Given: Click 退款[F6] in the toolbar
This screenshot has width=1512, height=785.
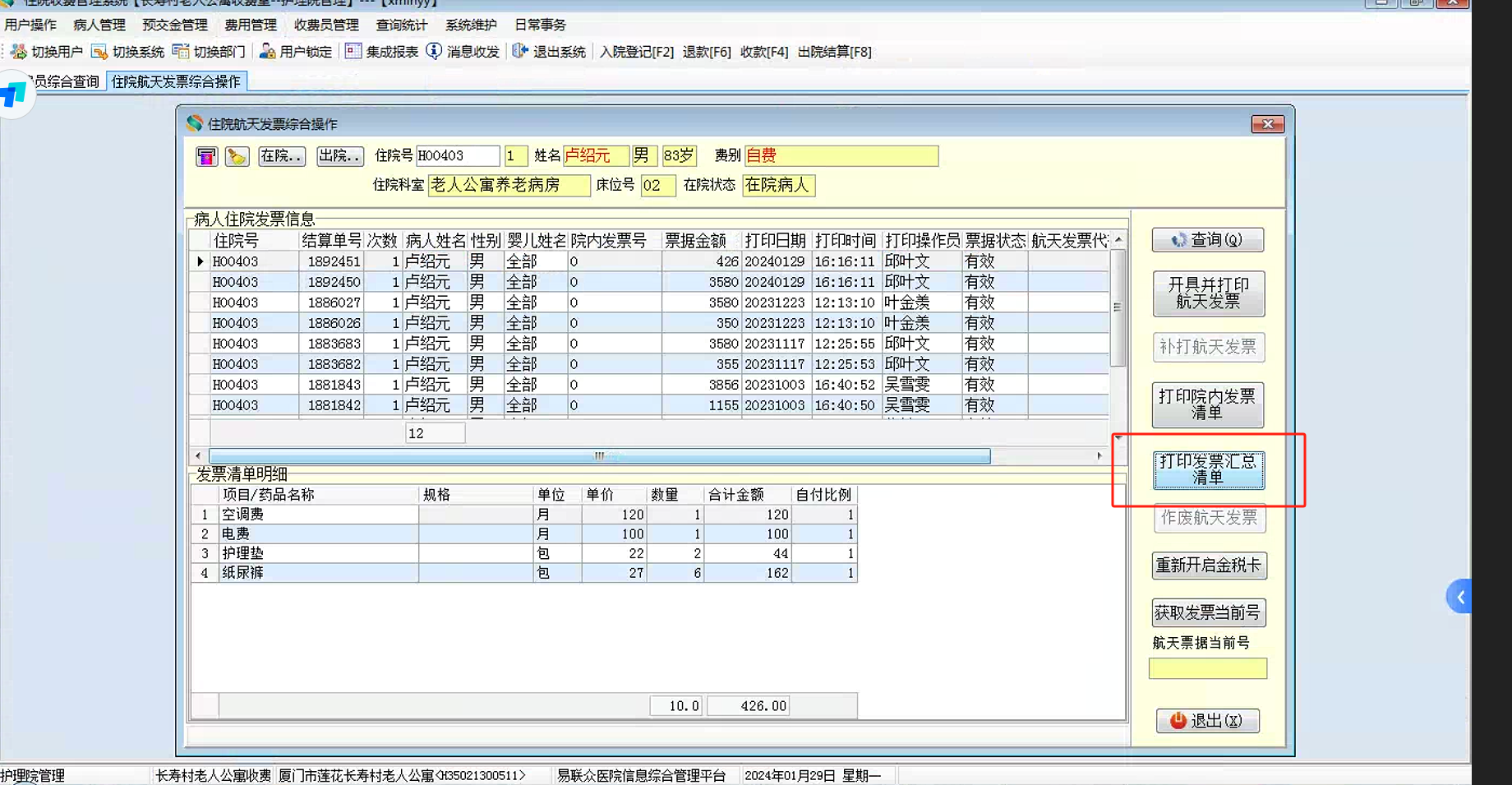Looking at the screenshot, I should tap(707, 52).
